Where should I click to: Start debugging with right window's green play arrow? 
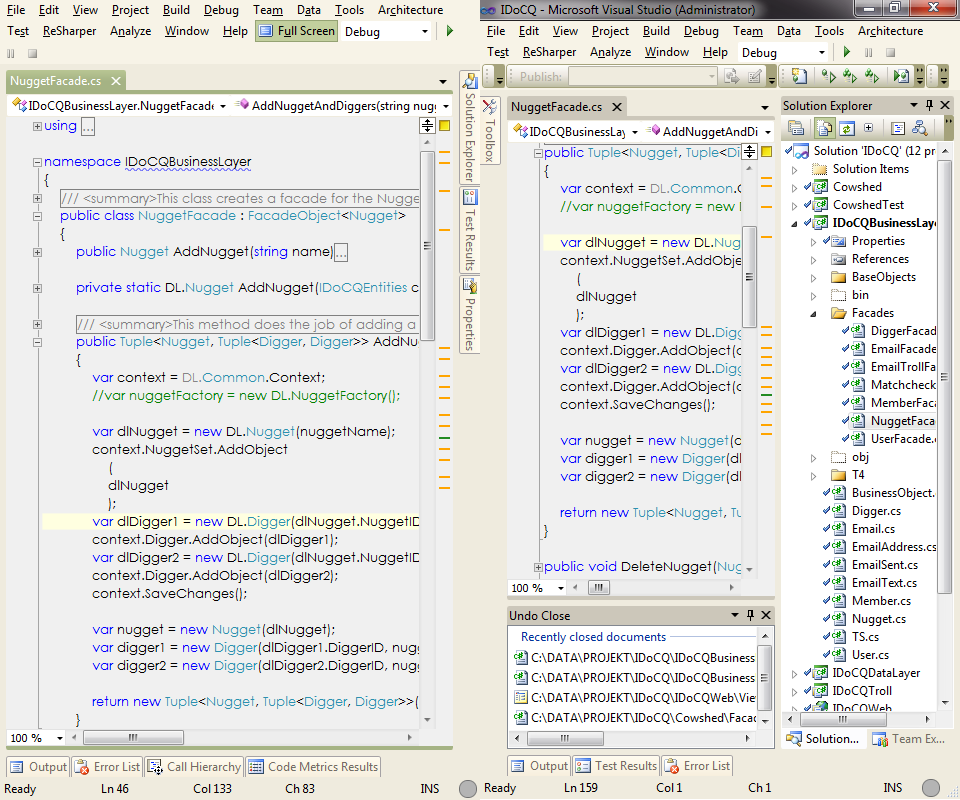847,52
